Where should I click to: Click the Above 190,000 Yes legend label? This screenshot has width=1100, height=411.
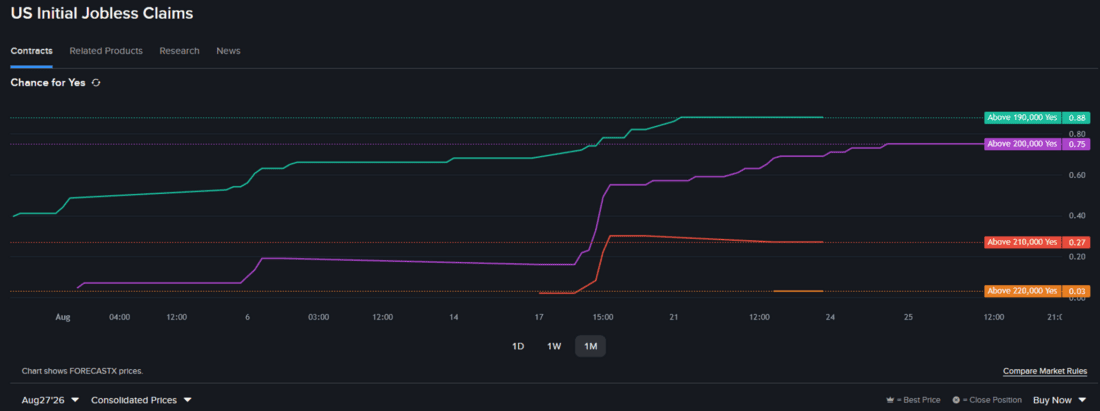[1022, 118]
